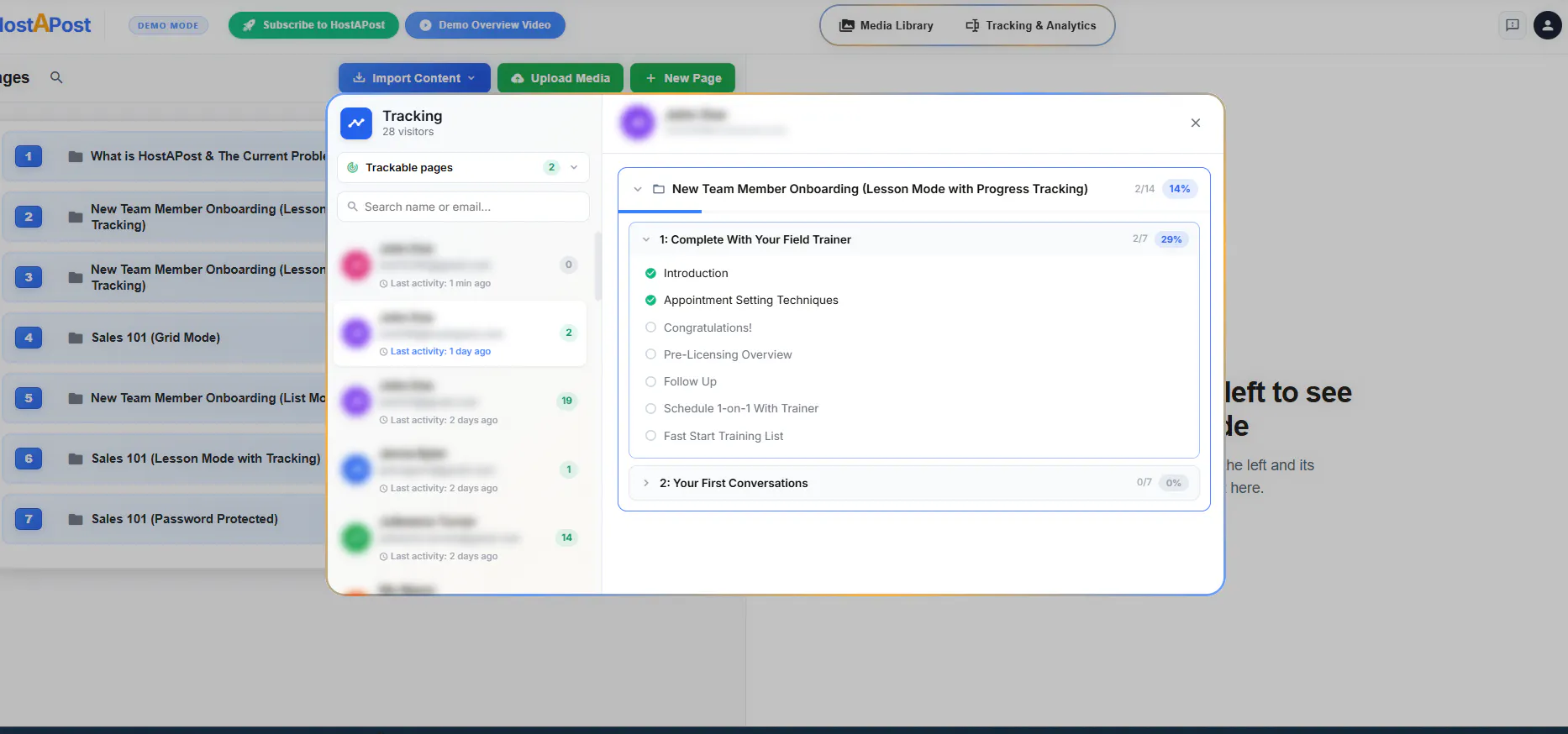The image size is (1568, 734).
Task: Click the blue visitor avatar with 1 count
Action: [x=356, y=469]
